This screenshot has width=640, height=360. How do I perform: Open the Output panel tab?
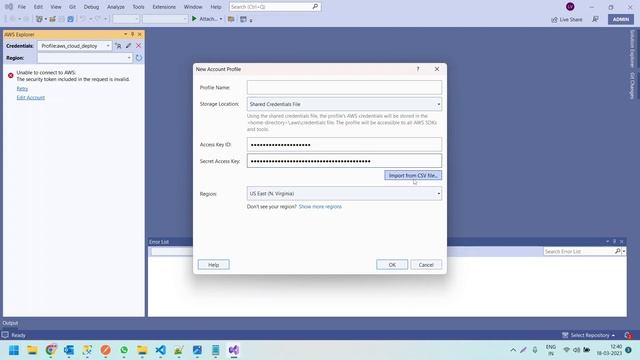tap(10, 323)
